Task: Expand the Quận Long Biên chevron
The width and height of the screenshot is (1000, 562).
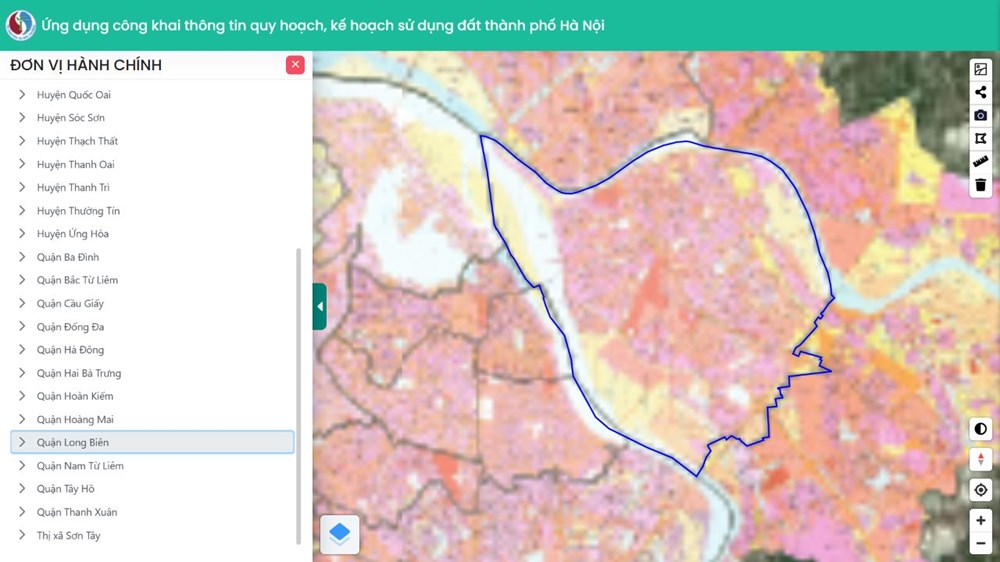Action: pos(22,442)
